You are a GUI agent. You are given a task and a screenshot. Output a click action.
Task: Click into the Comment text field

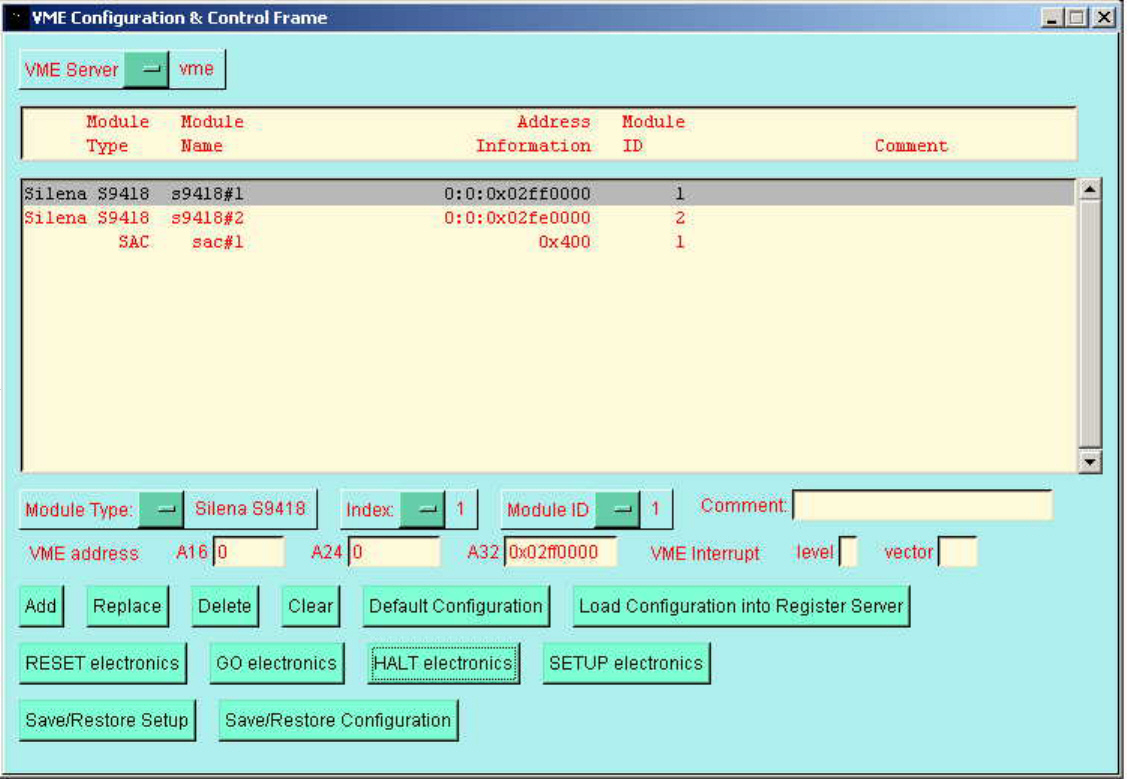pos(922,506)
